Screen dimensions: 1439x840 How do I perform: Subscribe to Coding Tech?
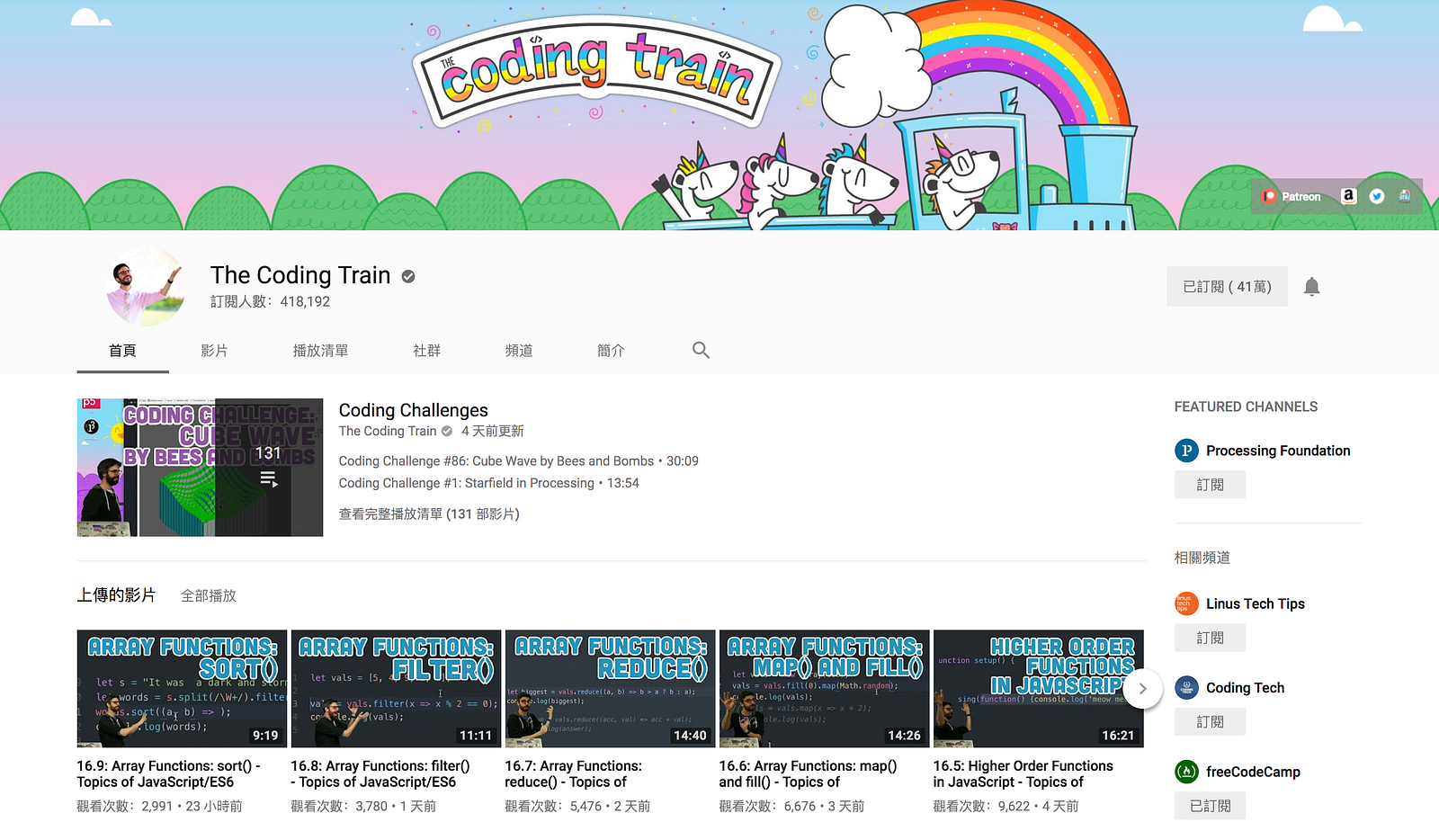tap(1211, 722)
